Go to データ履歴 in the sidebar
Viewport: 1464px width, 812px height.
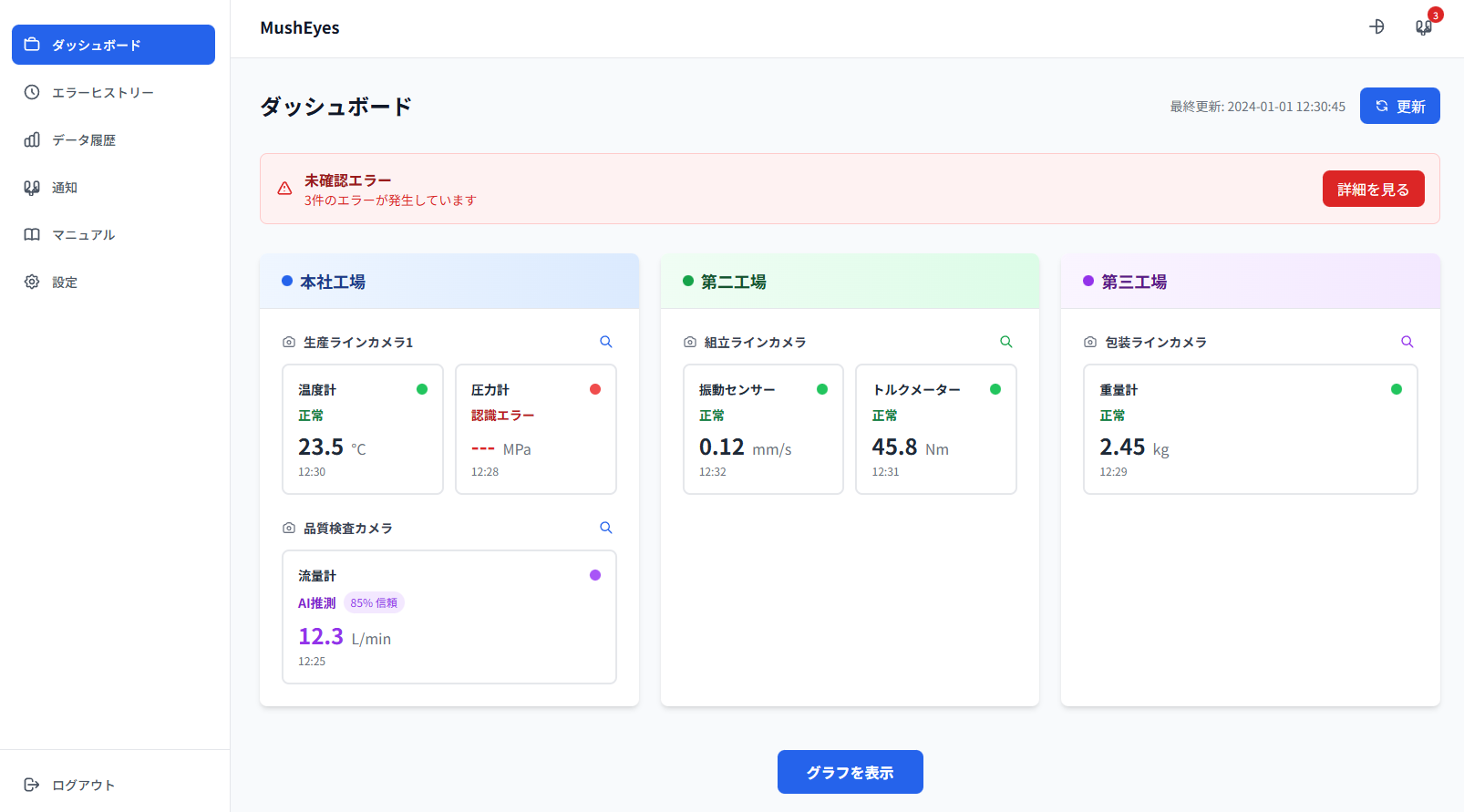coord(84,139)
